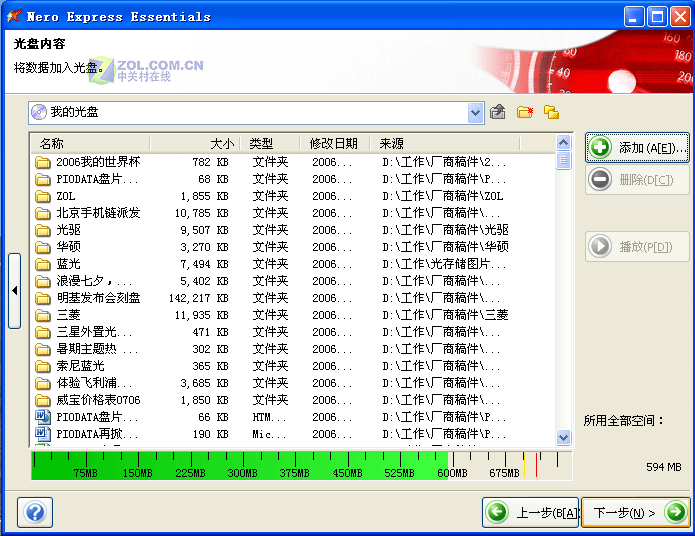Screen dimensions: 695x536
Task: Select the 蓝光 folder icon
Action: (43, 264)
